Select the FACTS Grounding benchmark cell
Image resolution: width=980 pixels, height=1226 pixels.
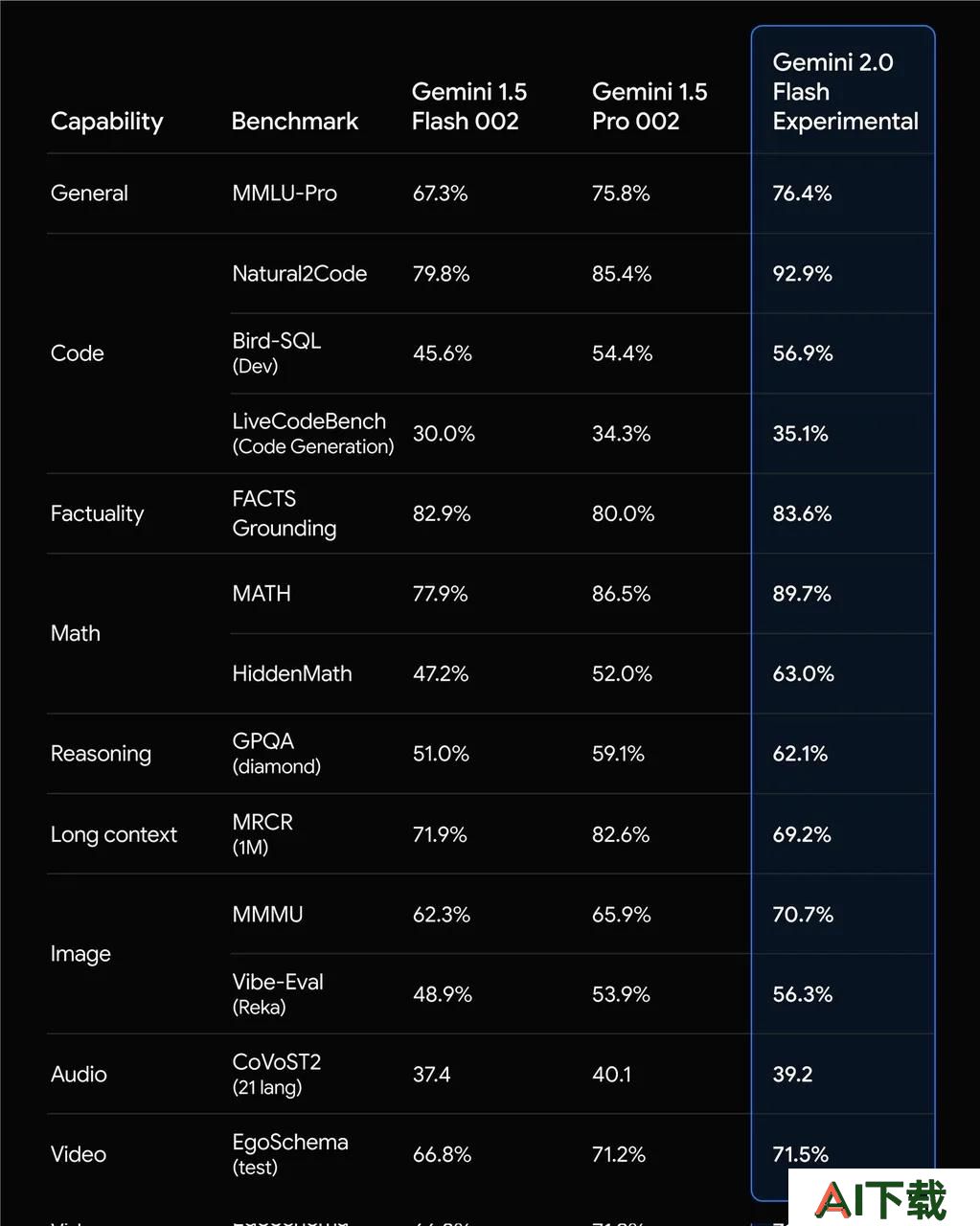coord(285,513)
